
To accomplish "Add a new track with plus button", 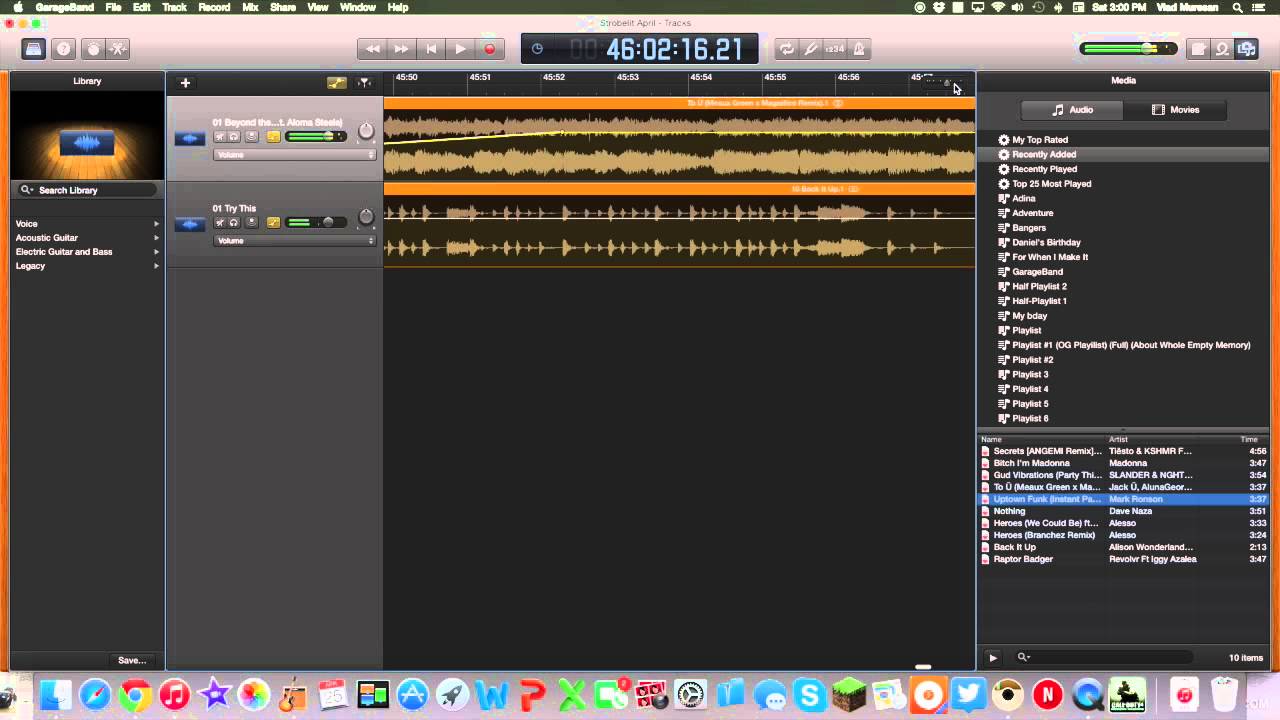I will pyautogui.click(x=185, y=83).
